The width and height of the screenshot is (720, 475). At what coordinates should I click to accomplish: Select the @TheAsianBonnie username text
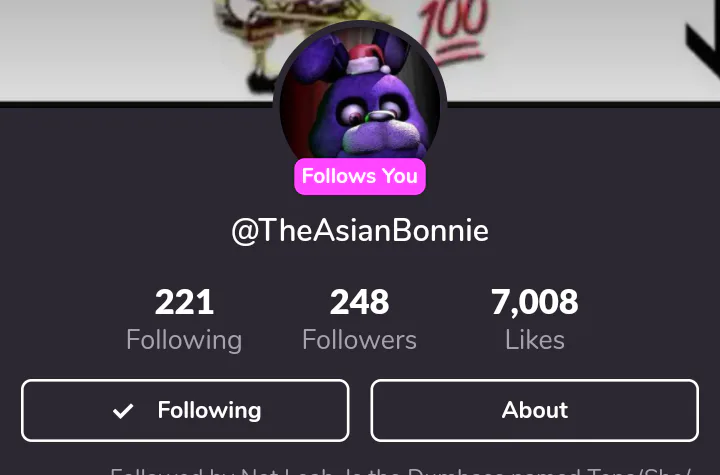click(x=360, y=230)
